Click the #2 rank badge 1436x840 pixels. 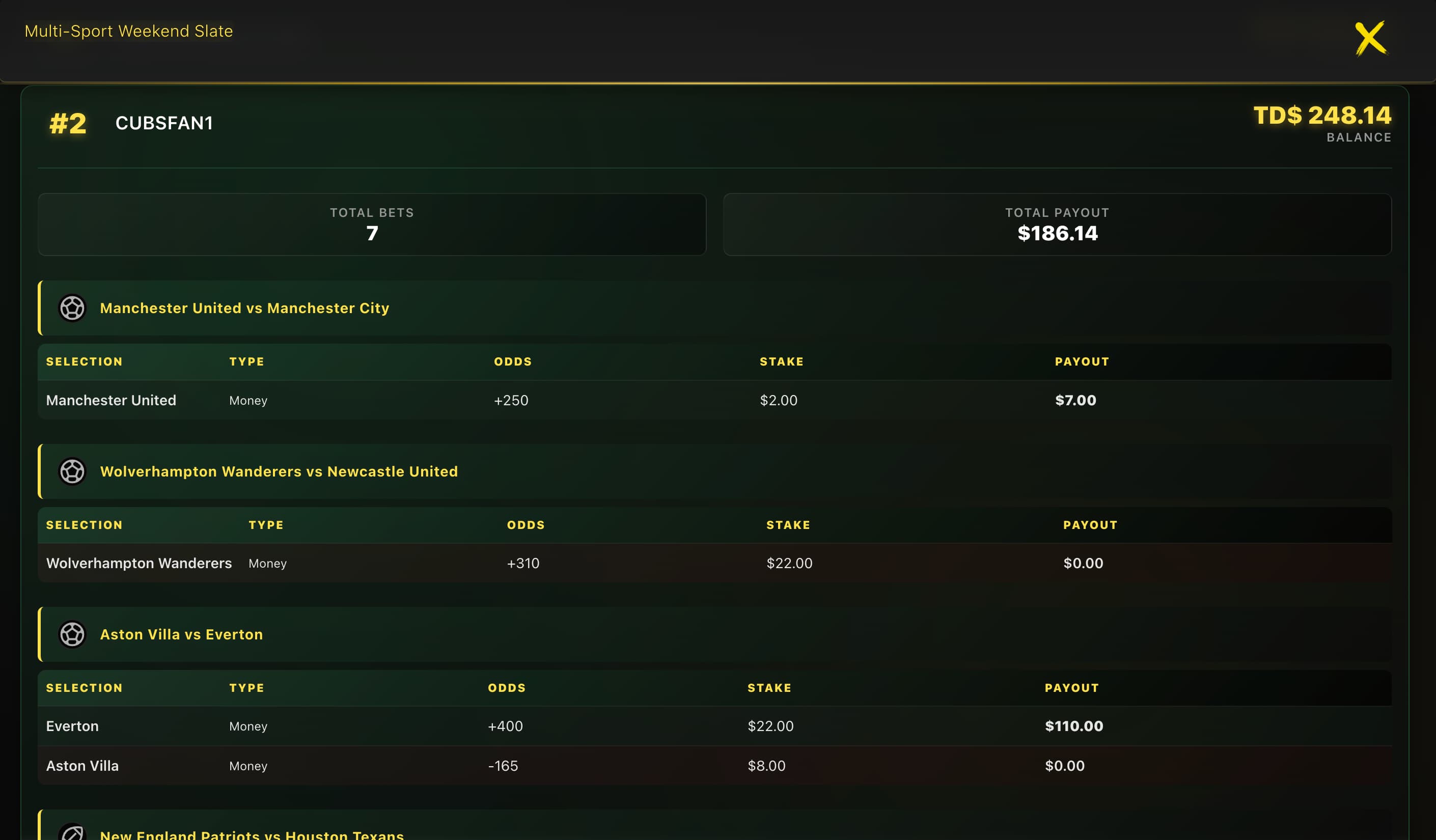coord(68,123)
